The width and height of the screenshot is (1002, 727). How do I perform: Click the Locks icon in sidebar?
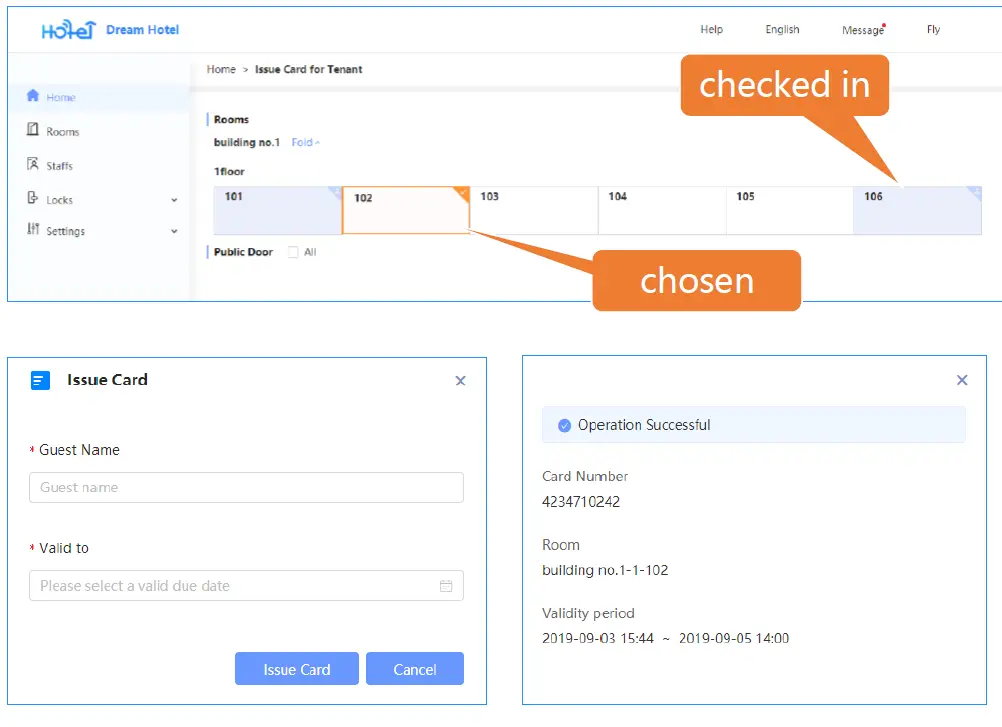(x=33, y=198)
